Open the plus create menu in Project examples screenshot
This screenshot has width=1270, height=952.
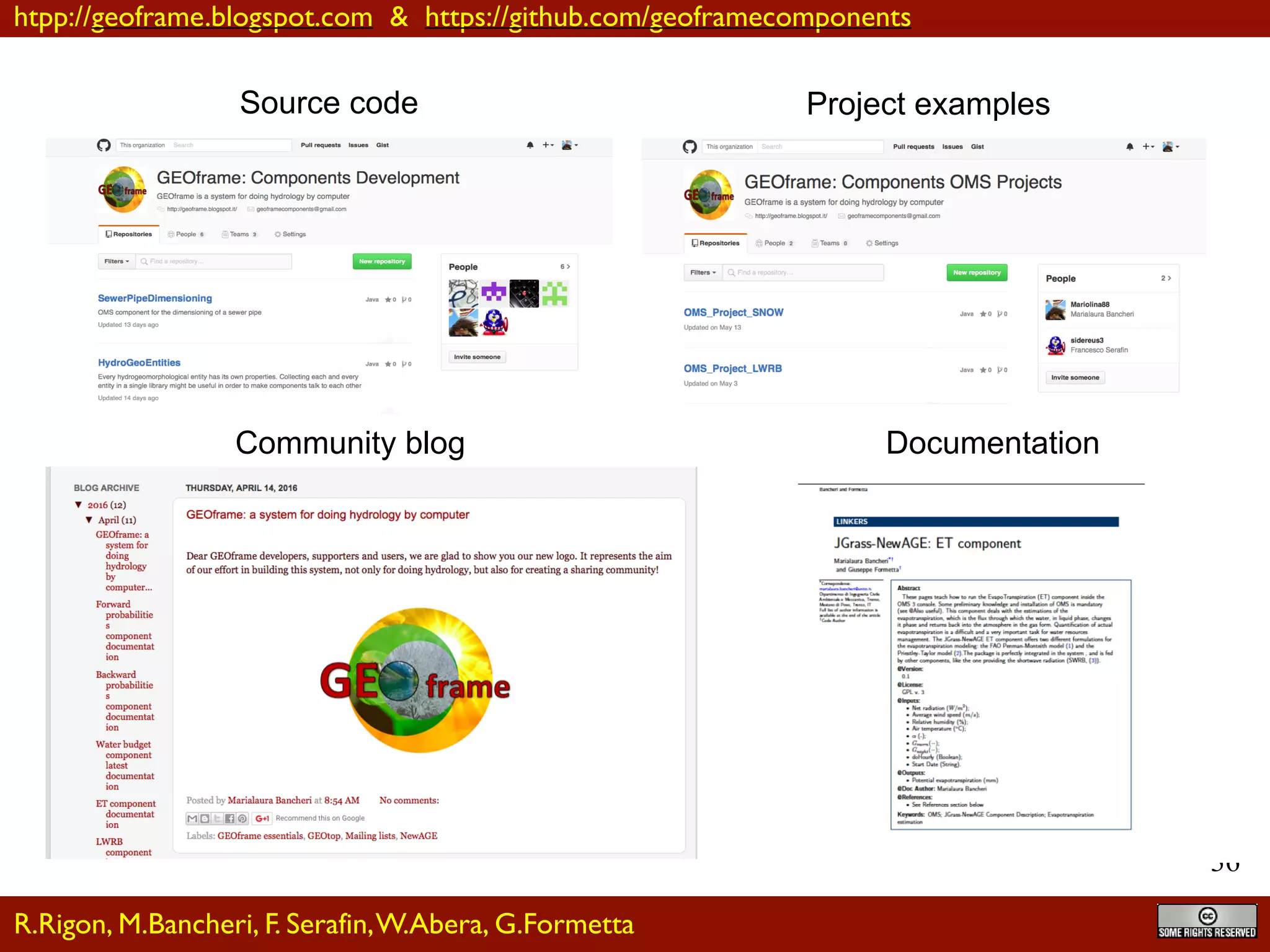point(1148,147)
